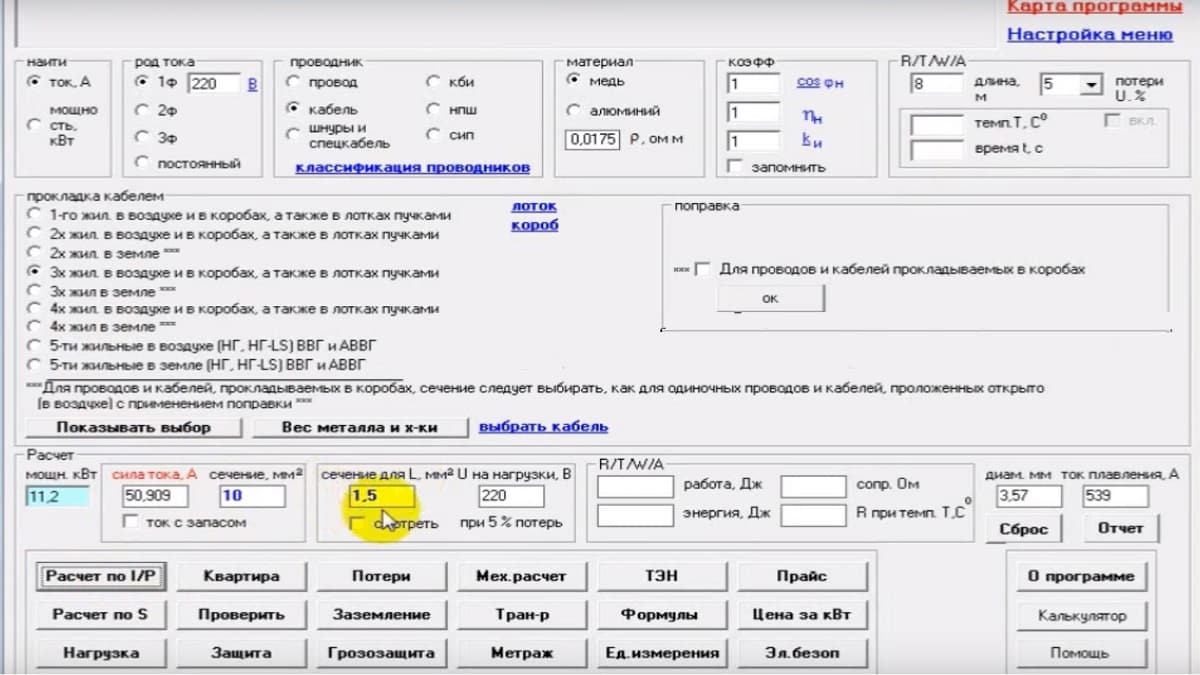Select '5-ти жильные в земле' laying option
The height and width of the screenshot is (675, 1200).
pyautogui.click(x=35, y=364)
